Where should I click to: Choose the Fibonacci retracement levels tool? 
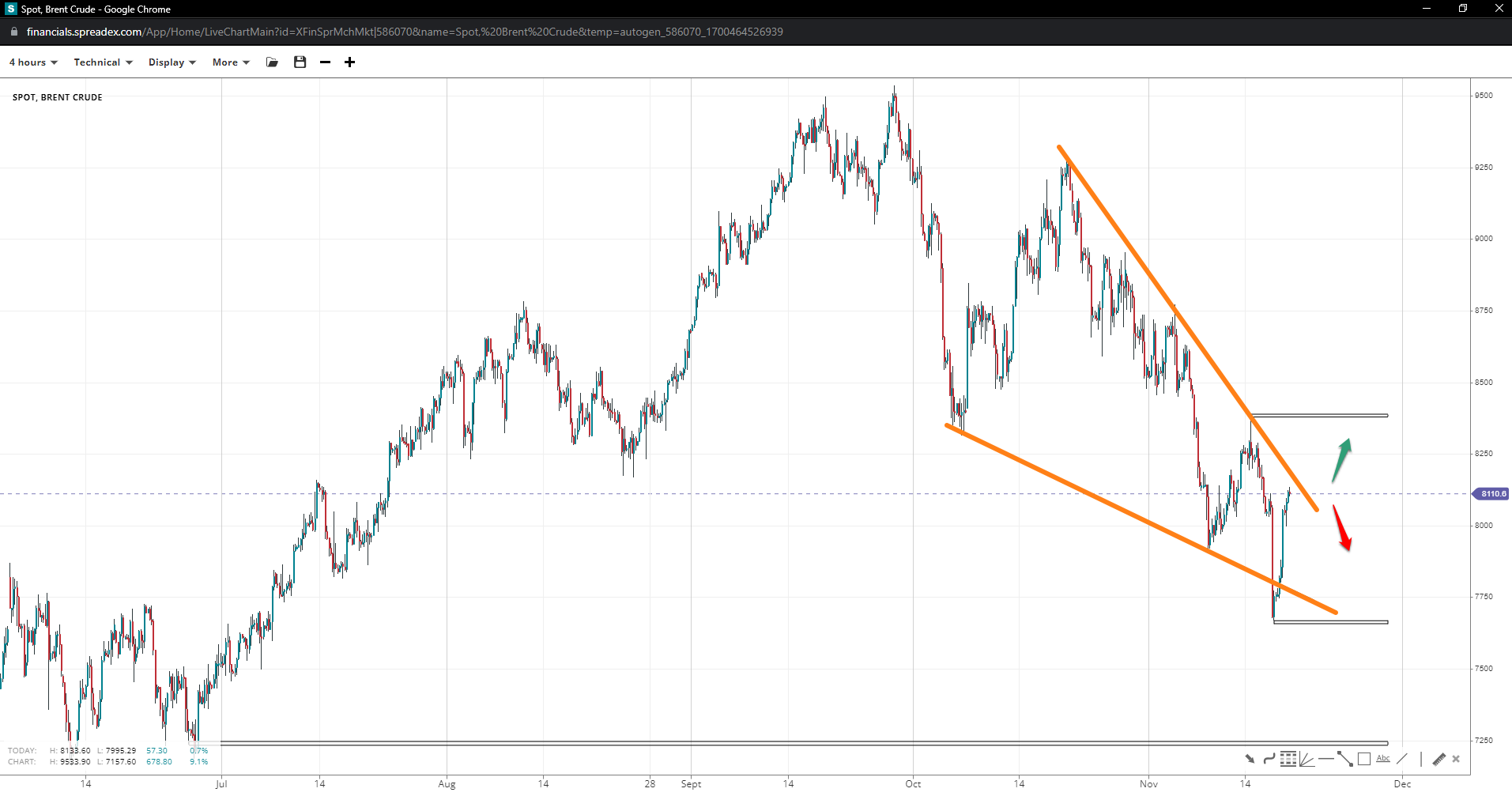pyautogui.click(x=1288, y=759)
